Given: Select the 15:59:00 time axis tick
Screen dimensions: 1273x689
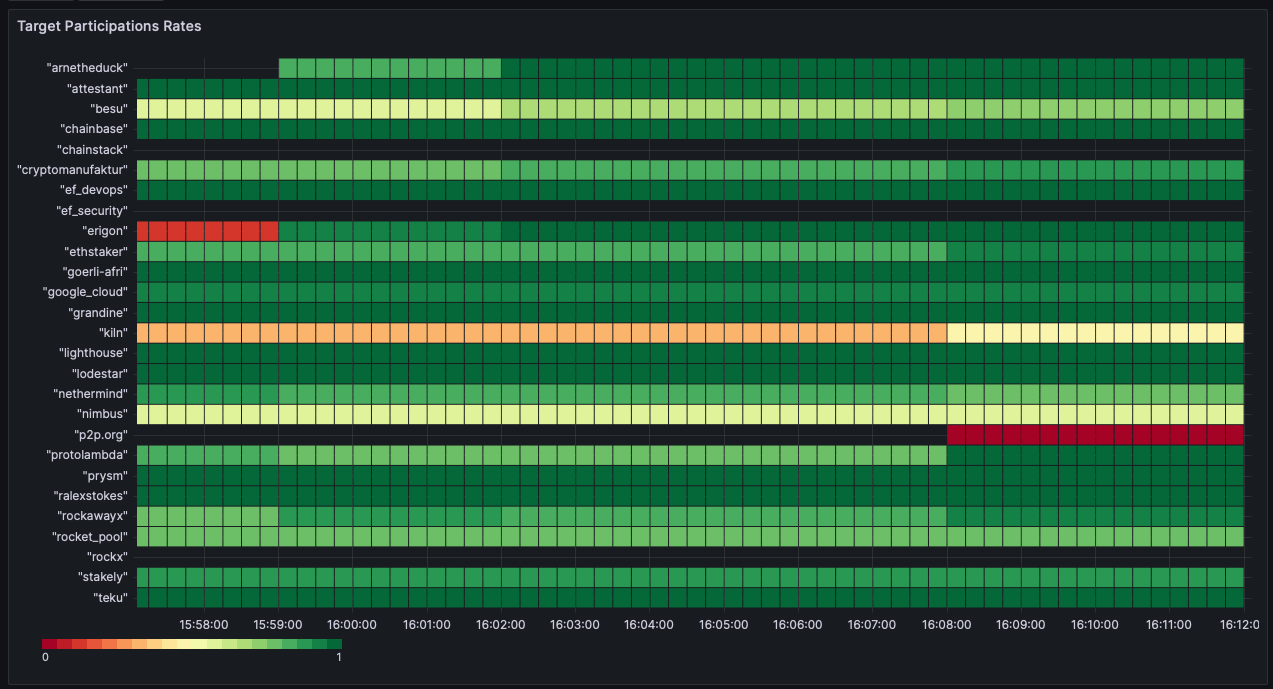Looking at the screenshot, I should 278,624.
